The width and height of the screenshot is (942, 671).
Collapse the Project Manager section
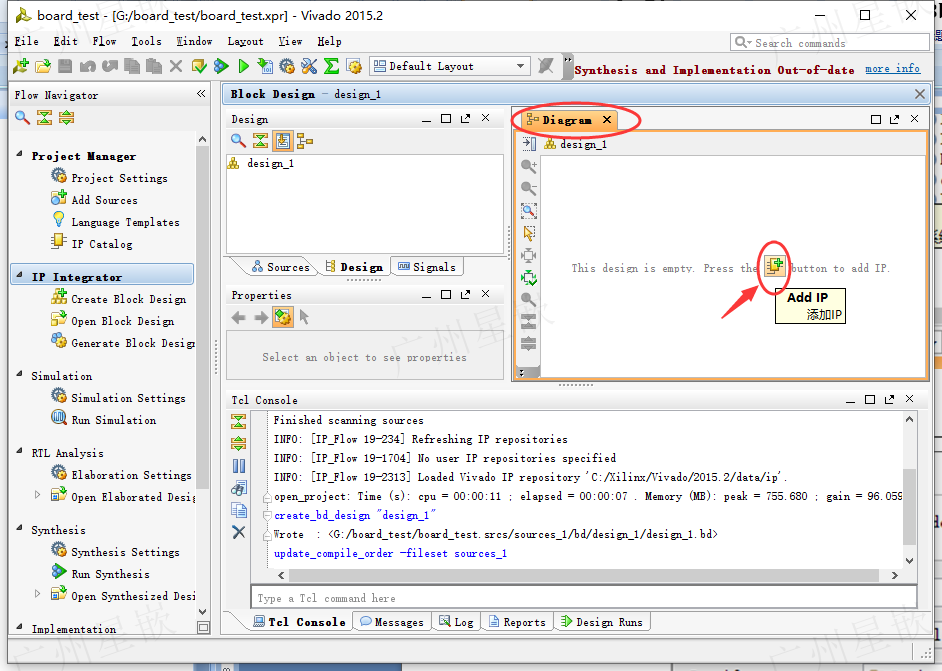tap(19, 154)
